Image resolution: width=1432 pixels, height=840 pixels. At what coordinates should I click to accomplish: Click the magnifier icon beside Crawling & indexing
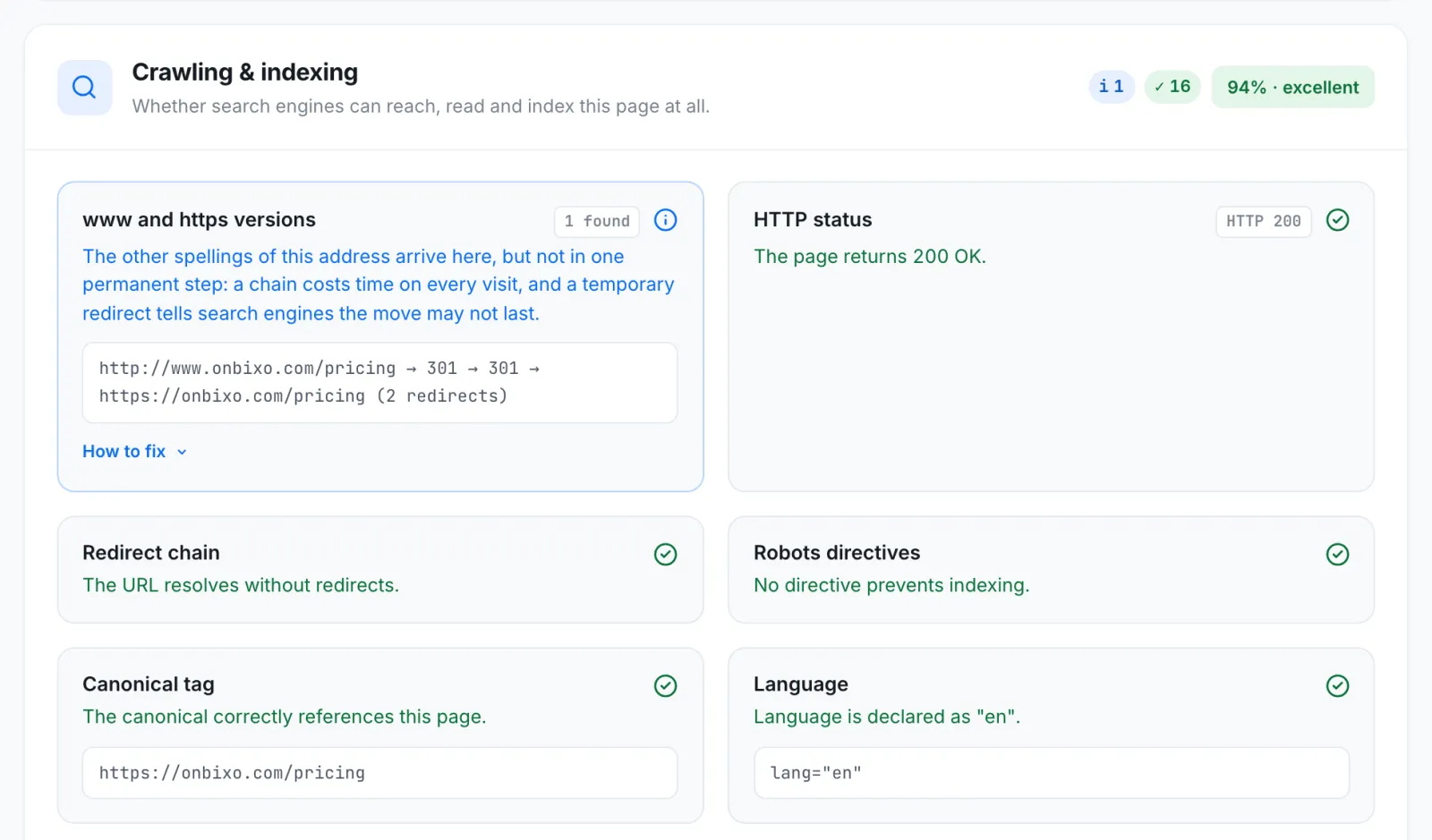(x=84, y=87)
